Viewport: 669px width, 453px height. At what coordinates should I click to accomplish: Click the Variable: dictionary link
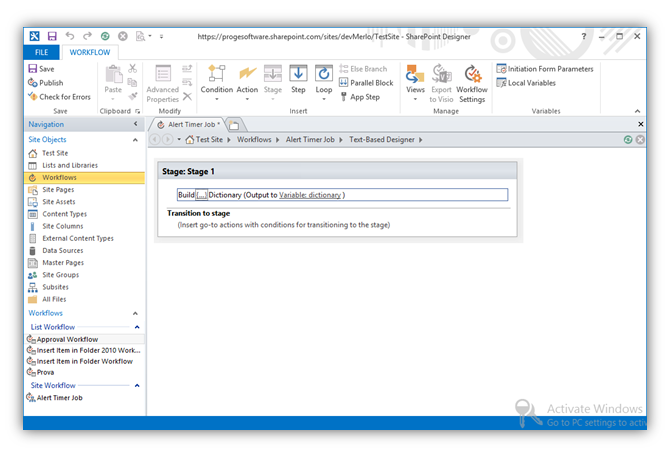click(x=310, y=195)
